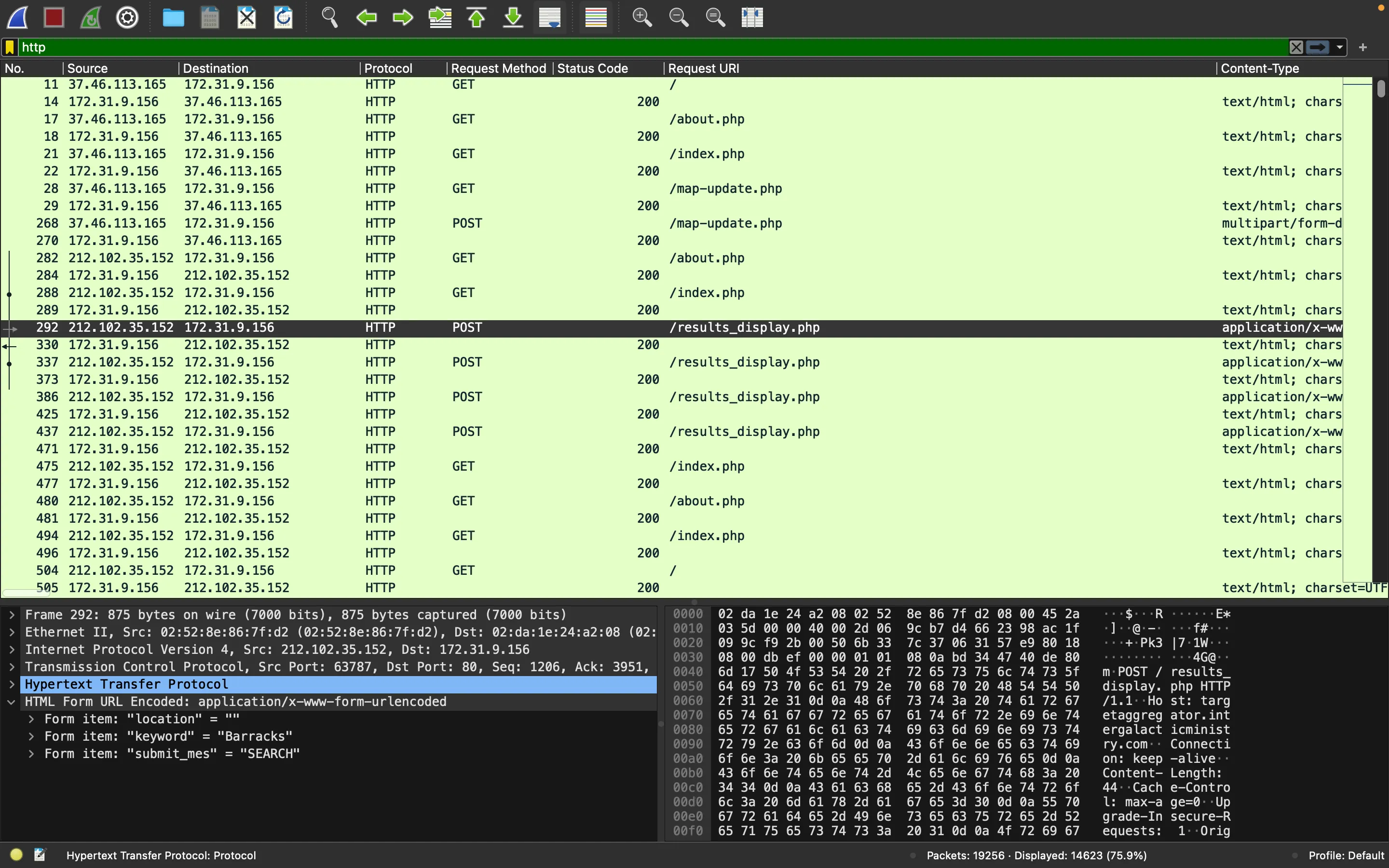Viewport: 1389px width, 868px height.
Task: Expand Form item "submit_mes" = "SEARCH"
Action: (31, 753)
